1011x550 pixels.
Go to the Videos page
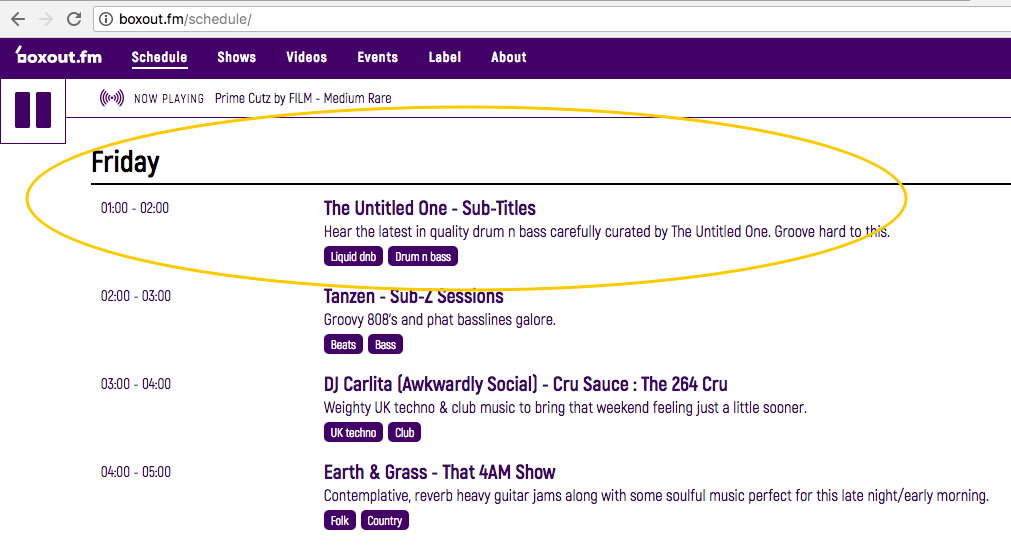(306, 57)
